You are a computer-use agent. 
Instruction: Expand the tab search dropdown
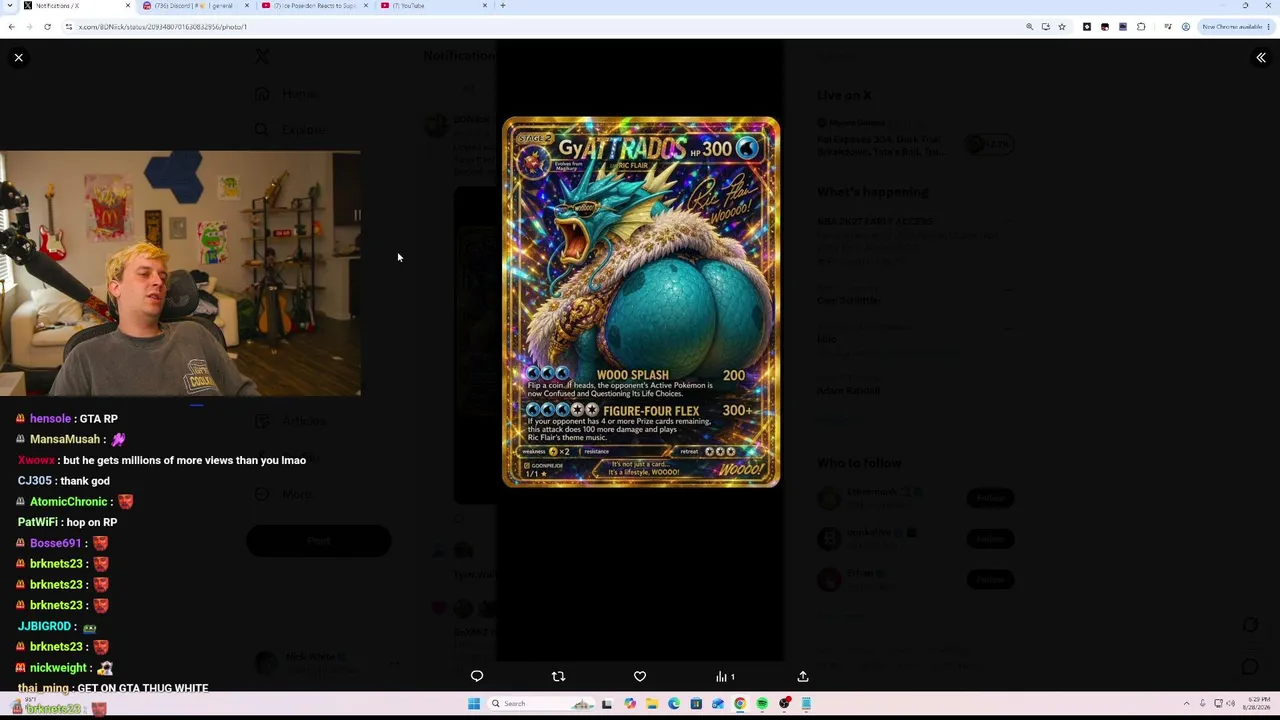coord(10,6)
